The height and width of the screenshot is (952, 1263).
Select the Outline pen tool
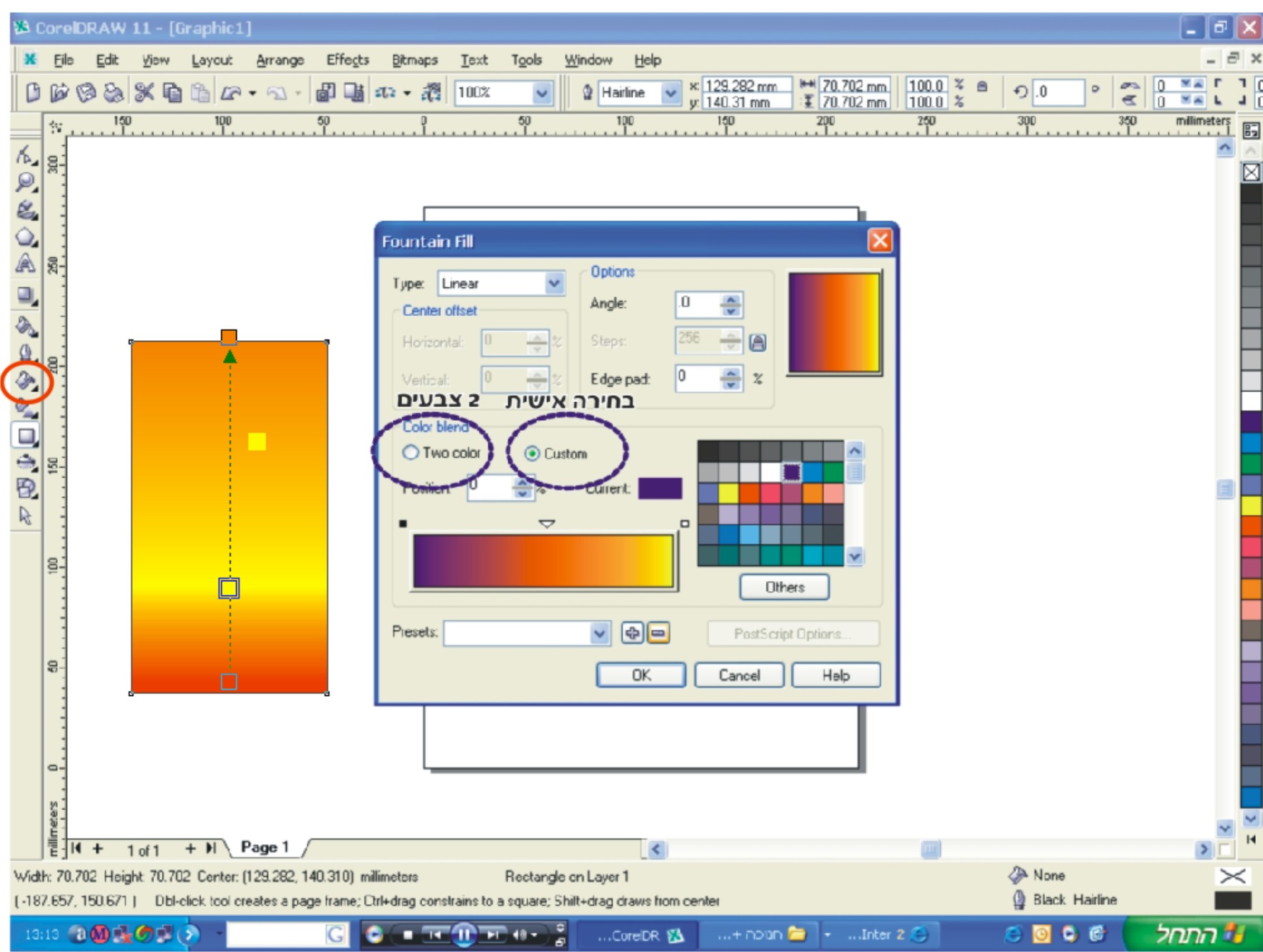[x=26, y=354]
